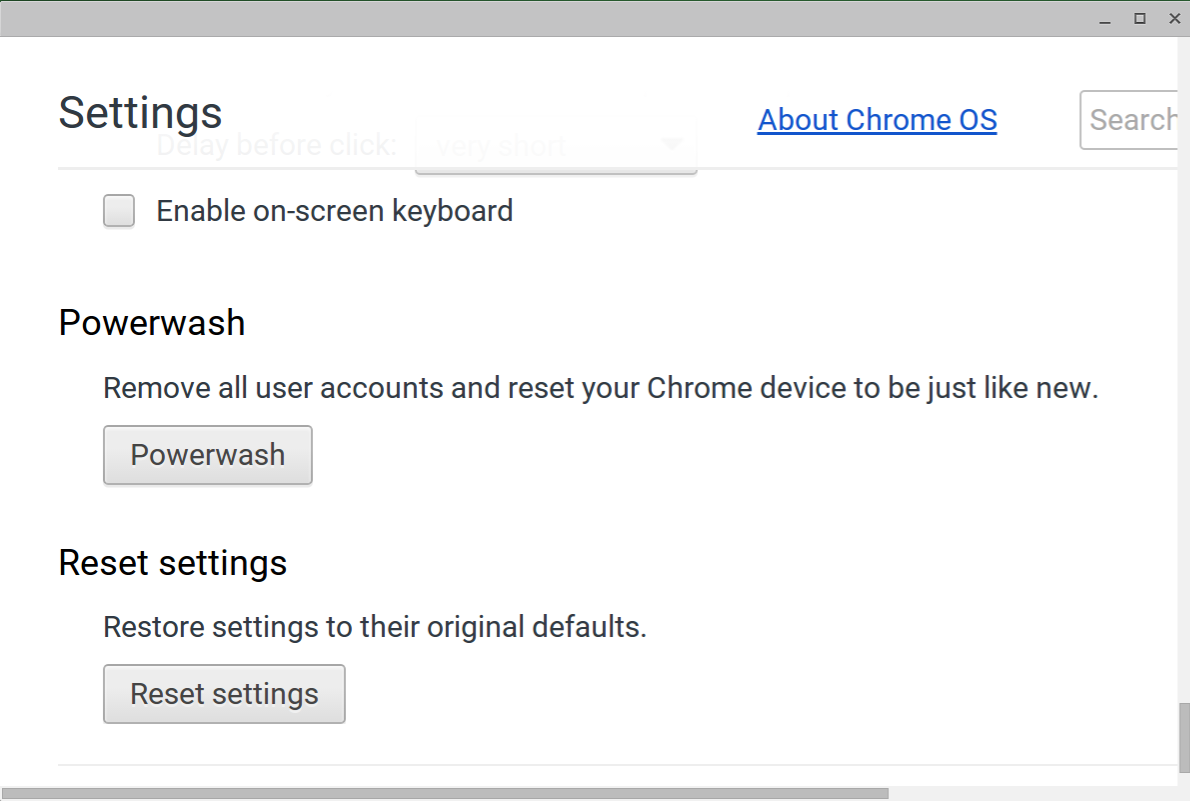
Task: Click the Settings page title
Action: coord(140,113)
